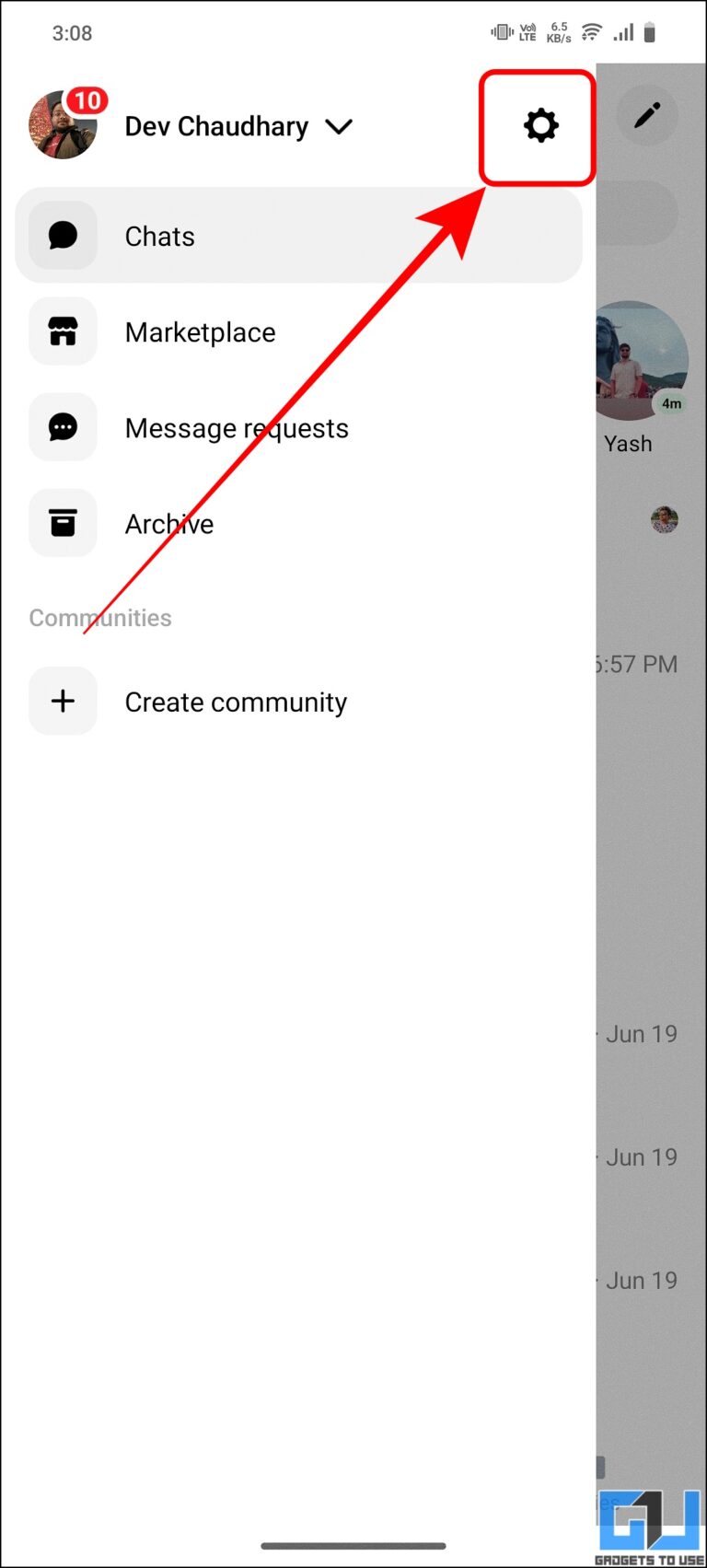Screen dimensions: 707x1568
Task: Open the Archive box icon
Action: [63, 523]
